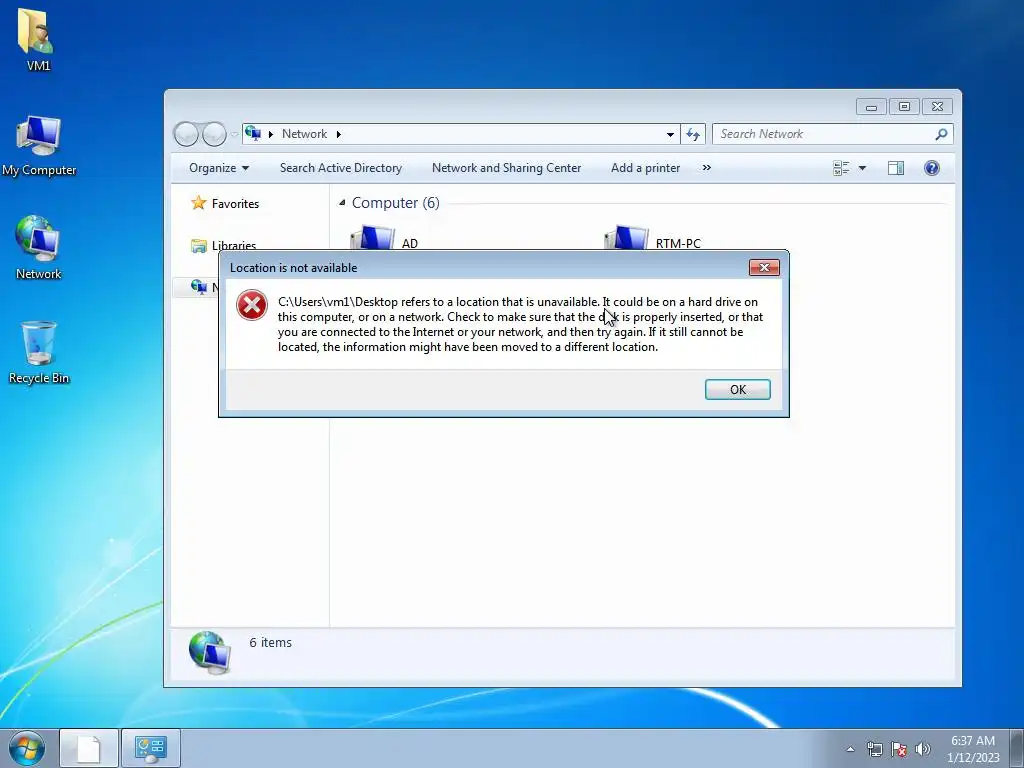Click the Favorites star icon

tap(199, 202)
